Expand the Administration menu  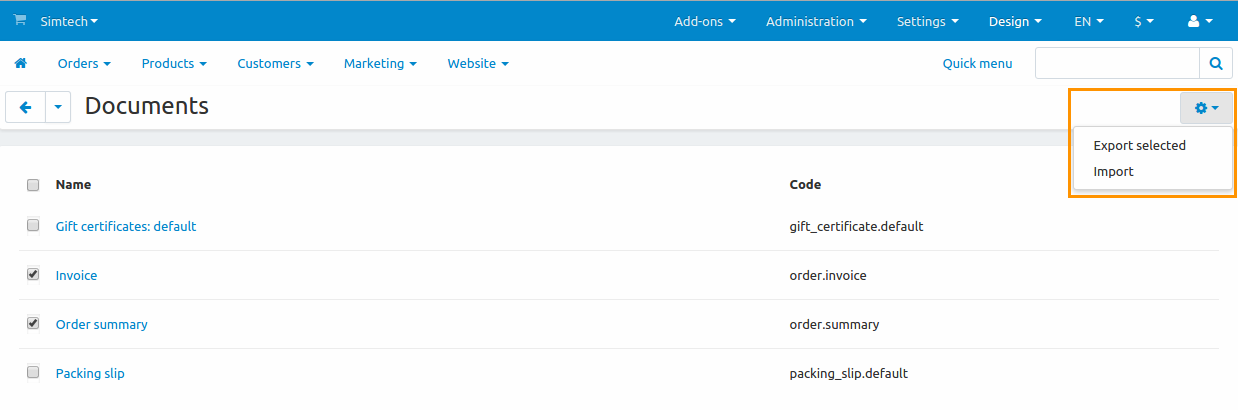click(x=816, y=21)
